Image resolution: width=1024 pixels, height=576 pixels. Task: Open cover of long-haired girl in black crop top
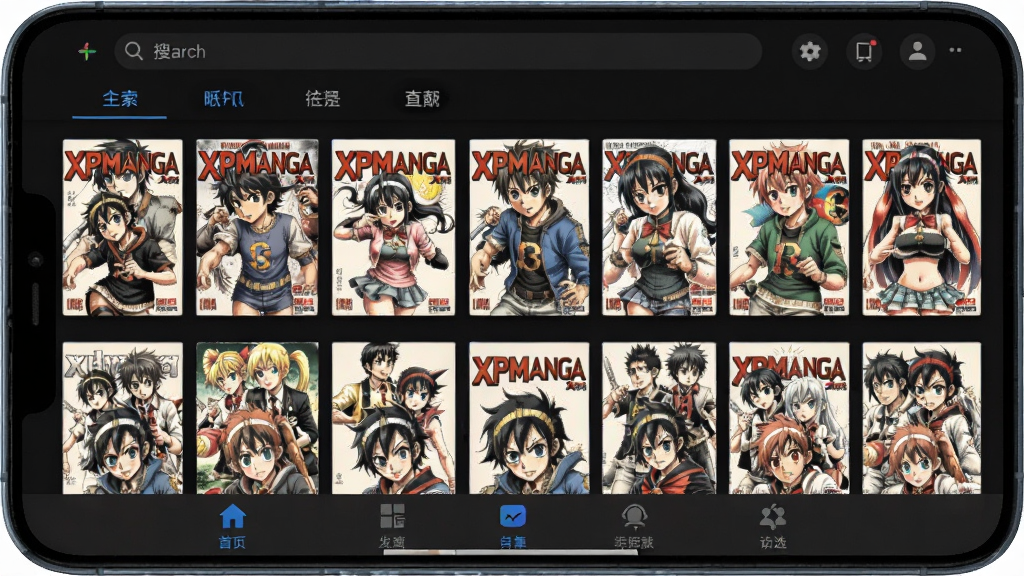coord(921,227)
